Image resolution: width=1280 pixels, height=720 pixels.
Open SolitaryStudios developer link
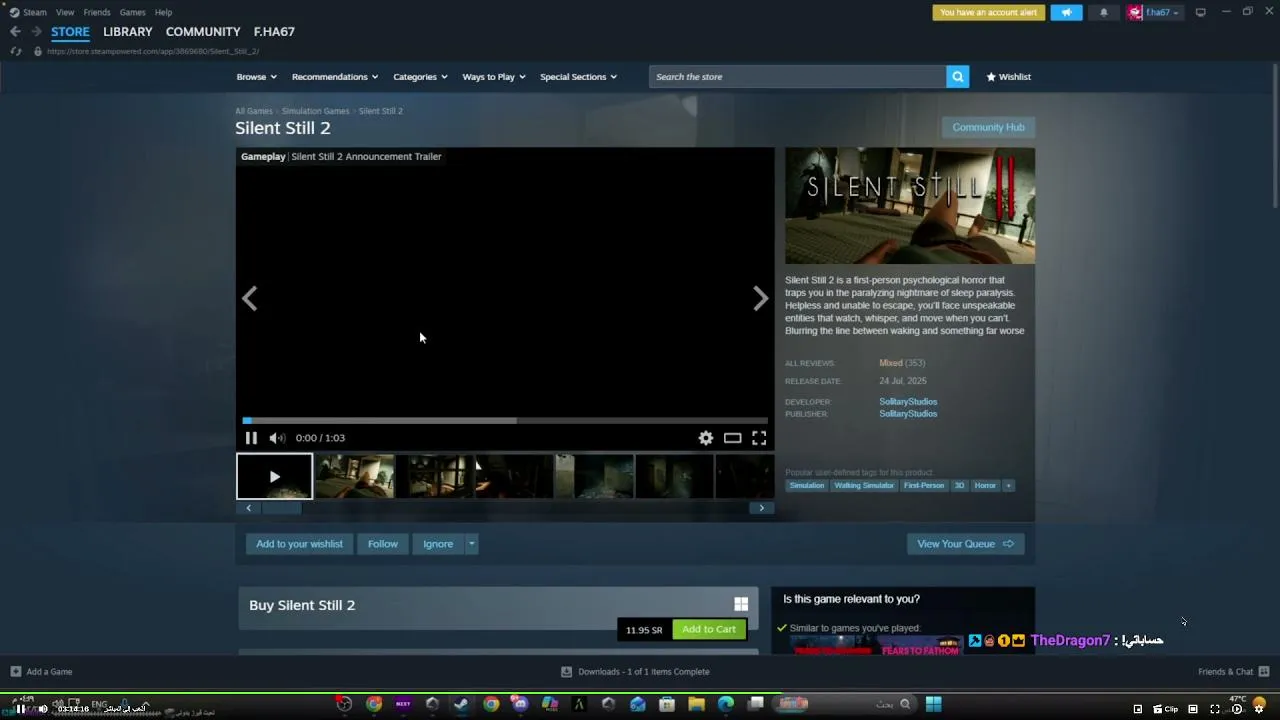point(908,402)
